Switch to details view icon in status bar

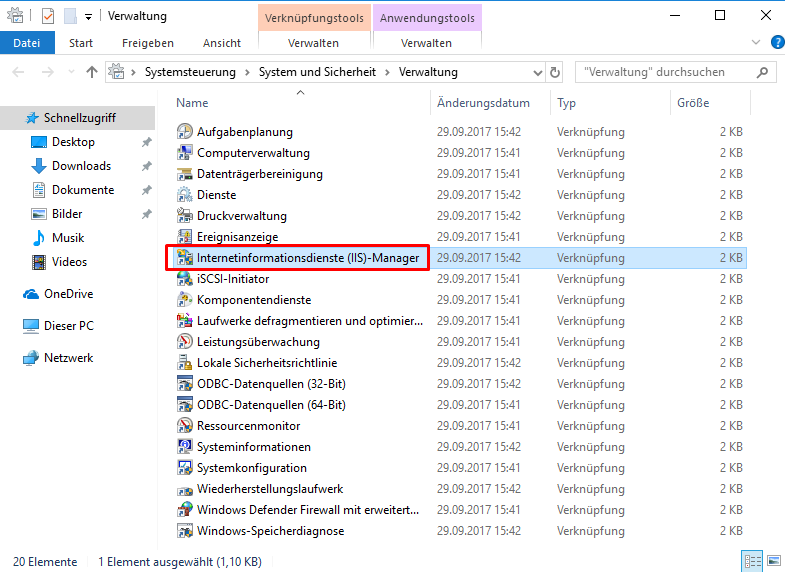(752, 561)
